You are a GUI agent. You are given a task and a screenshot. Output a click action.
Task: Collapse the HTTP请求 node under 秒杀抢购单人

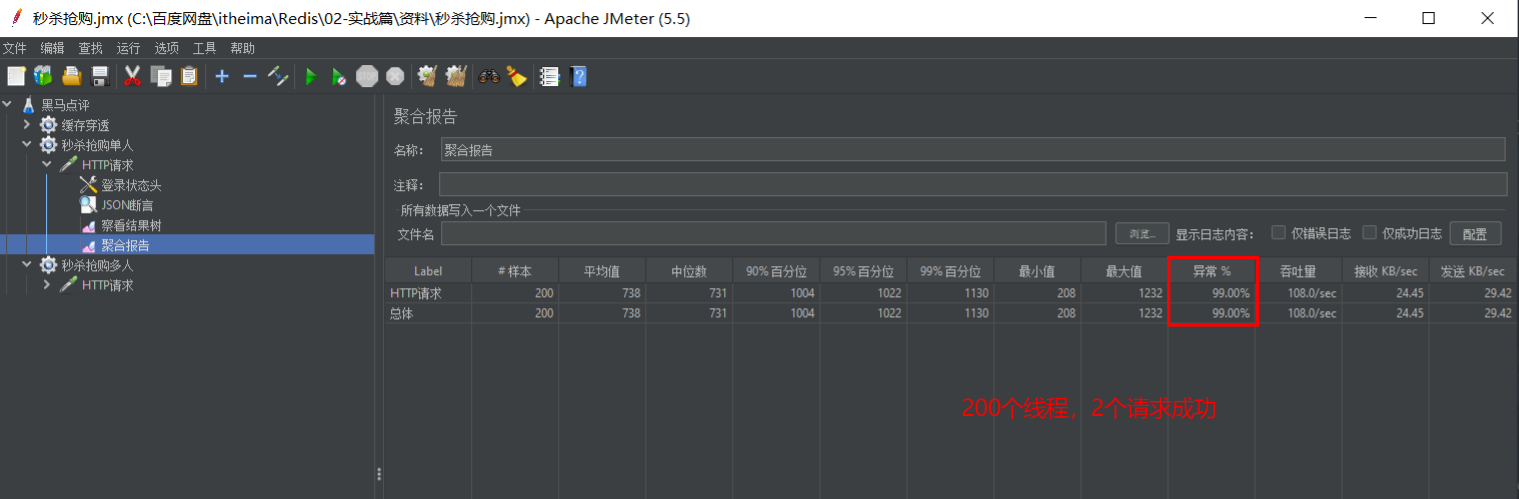47,165
